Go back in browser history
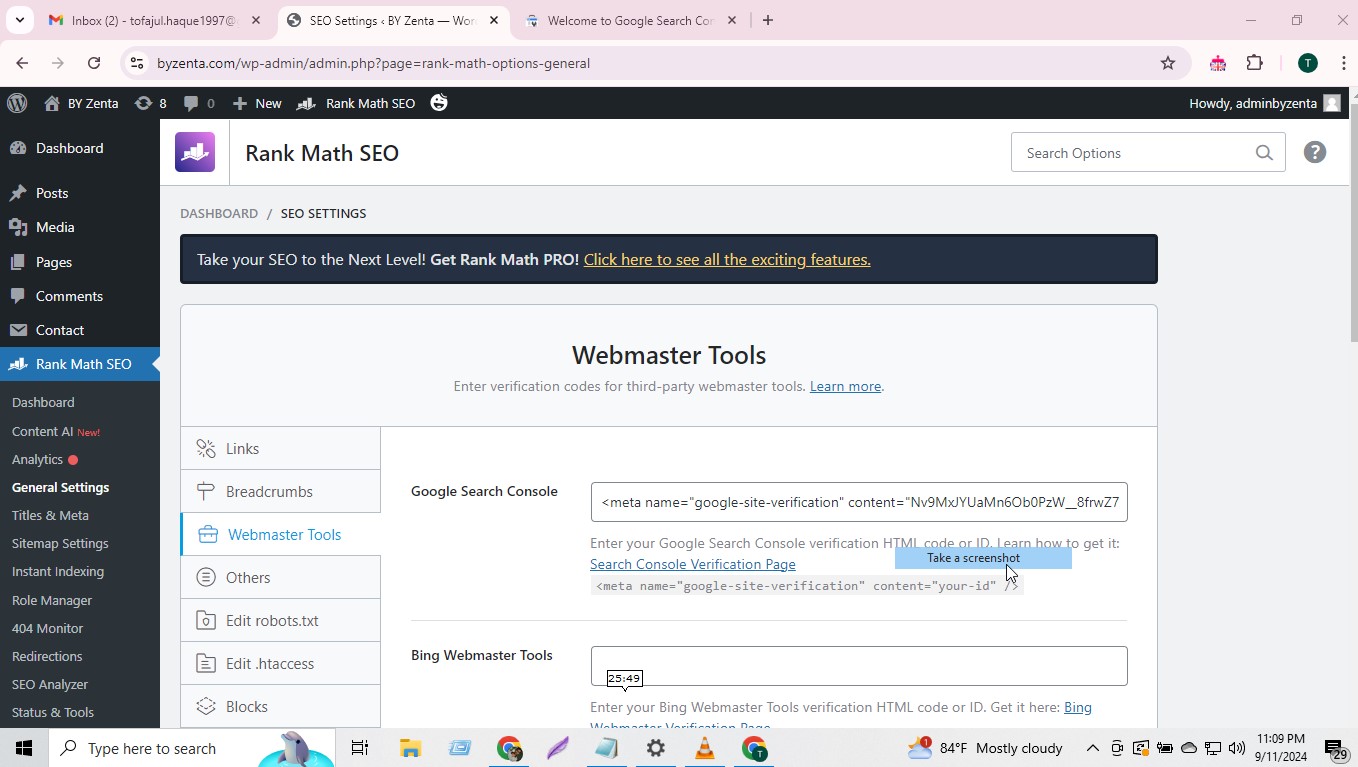 [22, 63]
